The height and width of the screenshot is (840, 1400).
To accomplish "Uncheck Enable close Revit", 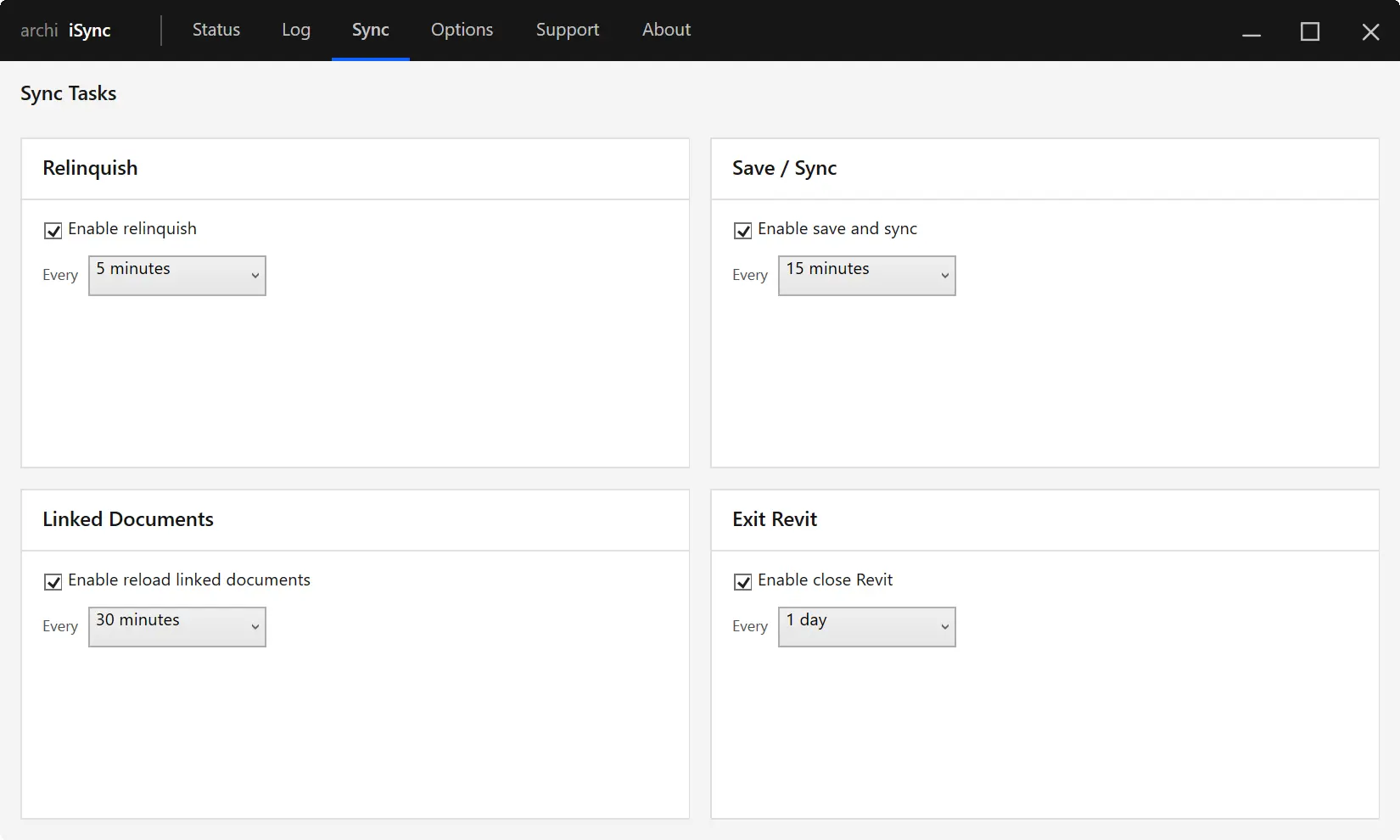I will [742, 581].
